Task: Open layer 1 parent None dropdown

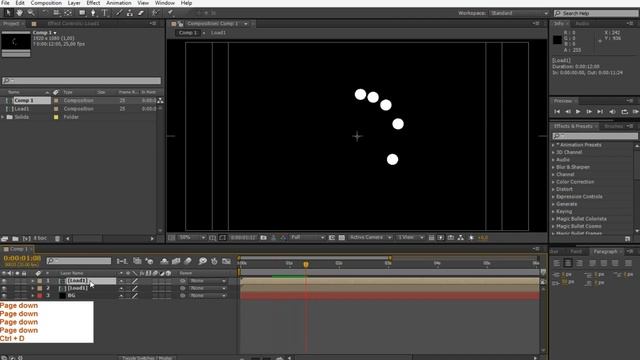Action: [x=208, y=281]
